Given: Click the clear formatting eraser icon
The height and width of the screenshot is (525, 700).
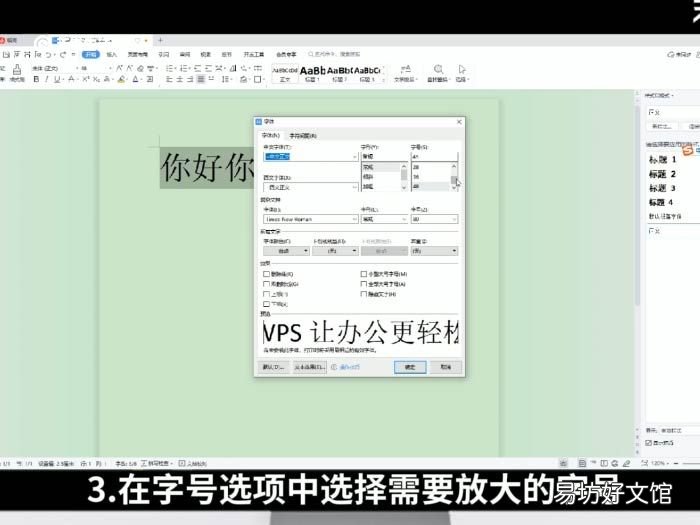Looking at the screenshot, I should pyautogui.click(x=140, y=68).
